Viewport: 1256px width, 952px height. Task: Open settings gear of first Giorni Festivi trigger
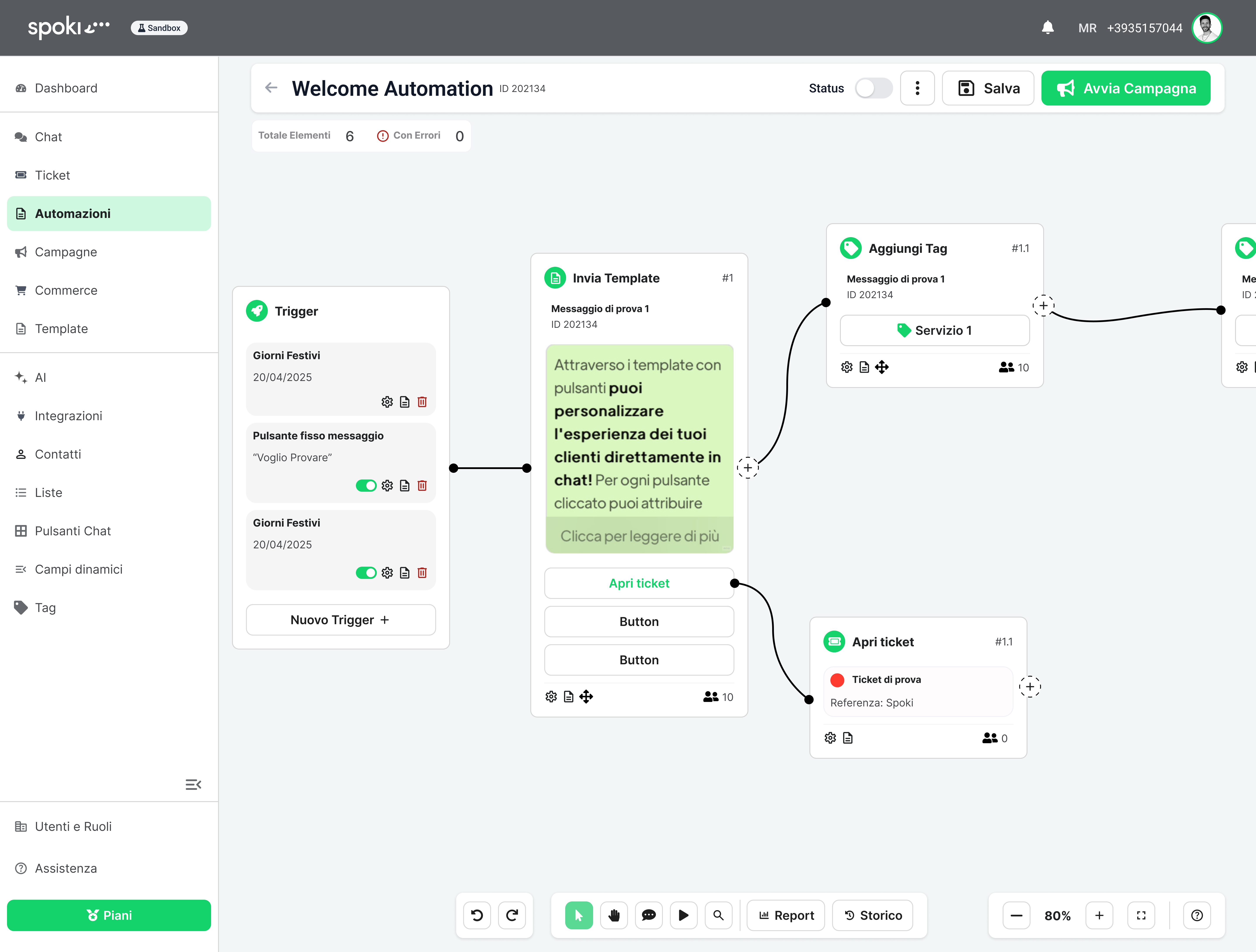pyautogui.click(x=387, y=402)
